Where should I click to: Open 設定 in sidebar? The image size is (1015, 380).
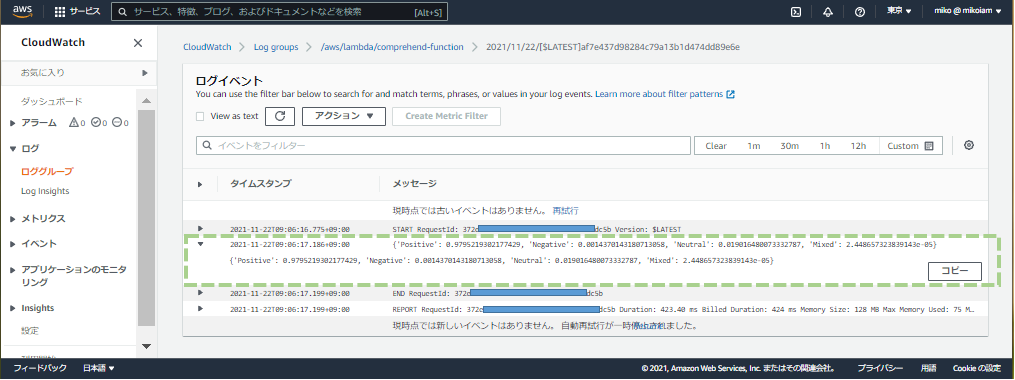tap(30, 331)
